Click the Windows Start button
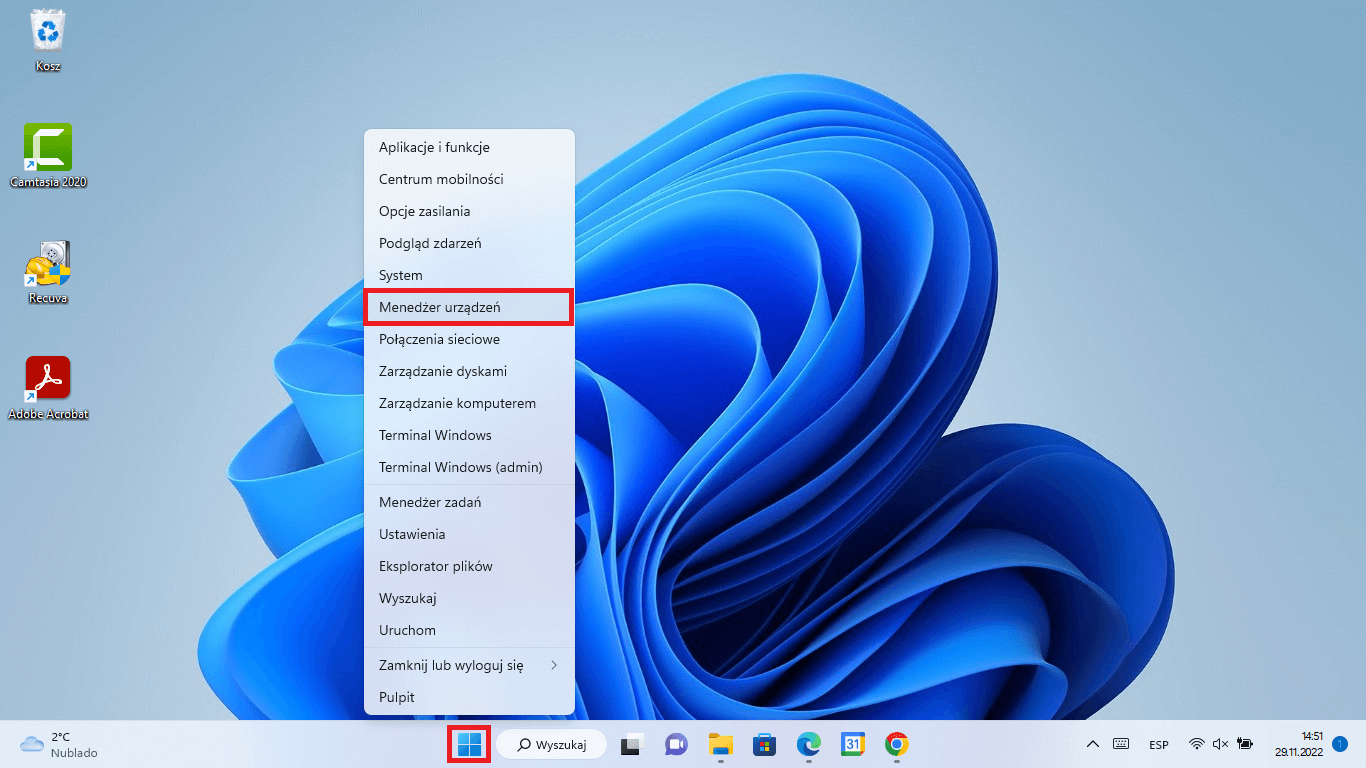This screenshot has width=1366, height=768. click(469, 744)
